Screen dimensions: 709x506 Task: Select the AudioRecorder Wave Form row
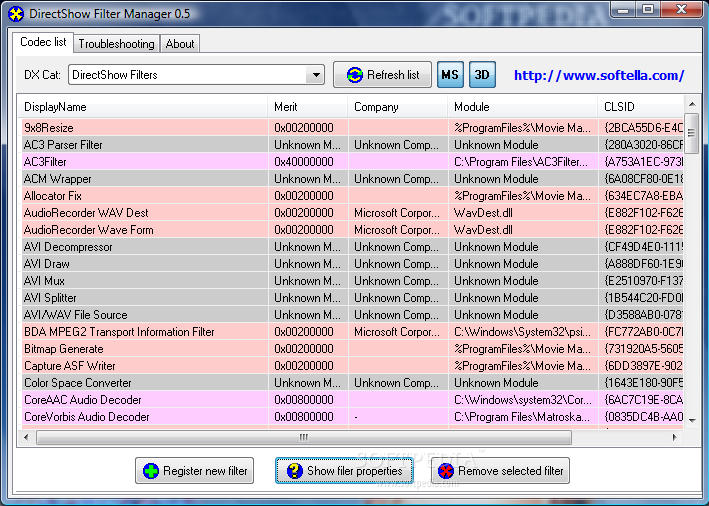[352, 230]
